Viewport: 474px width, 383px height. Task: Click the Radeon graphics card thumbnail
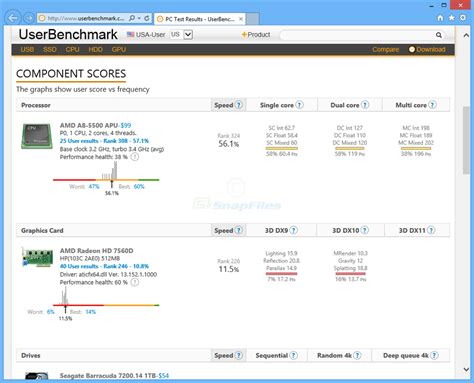37,257
